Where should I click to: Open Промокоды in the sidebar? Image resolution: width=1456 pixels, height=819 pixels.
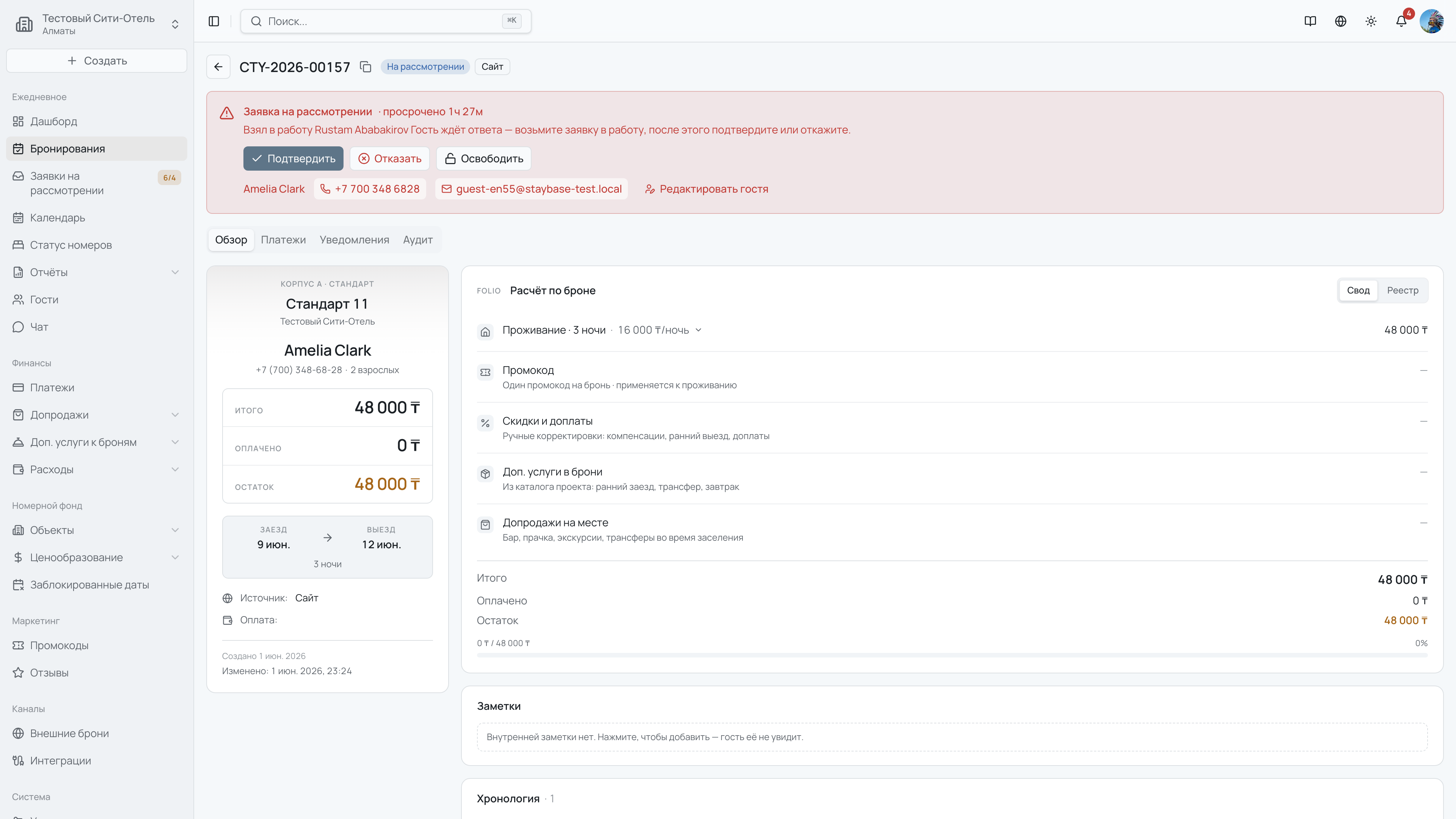[x=97, y=645]
